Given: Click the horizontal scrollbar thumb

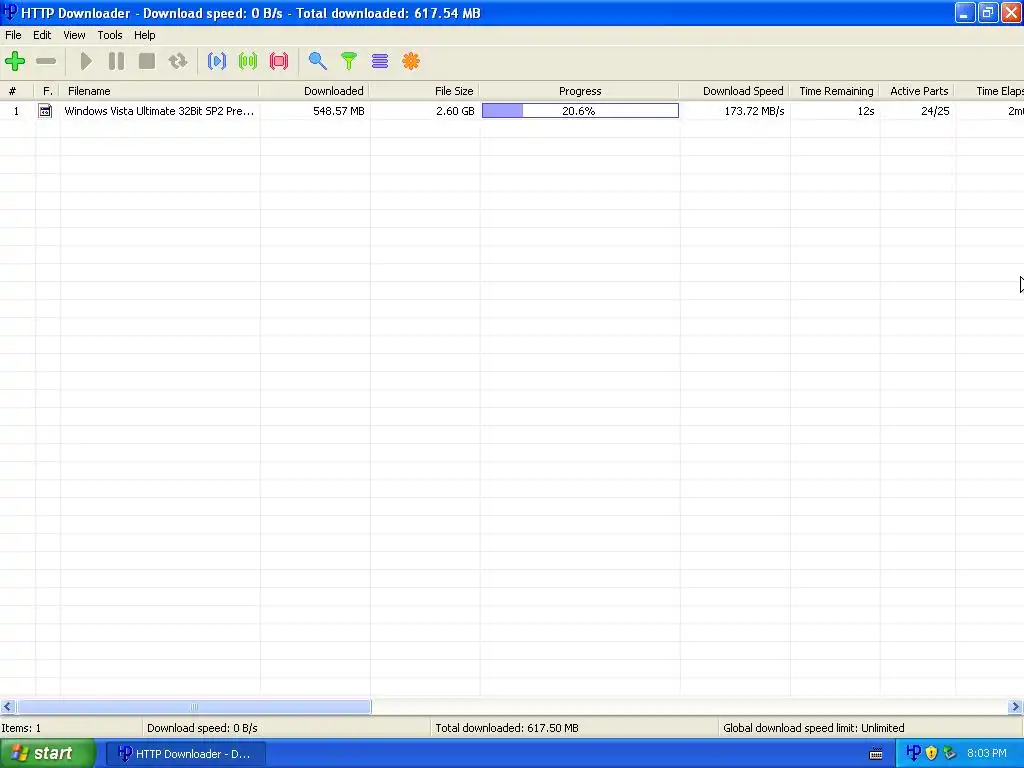Looking at the screenshot, I should tap(194, 707).
